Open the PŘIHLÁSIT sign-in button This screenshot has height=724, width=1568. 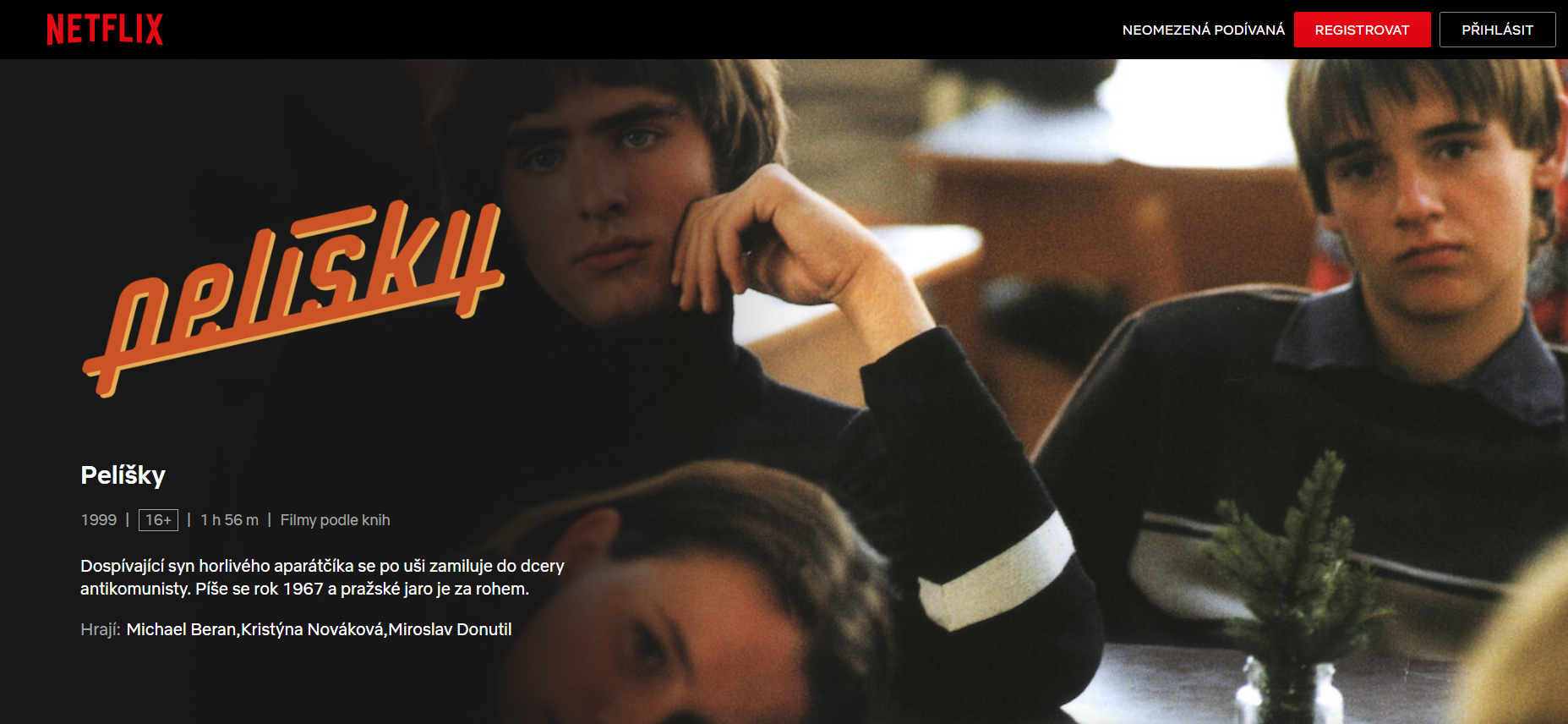(1497, 30)
